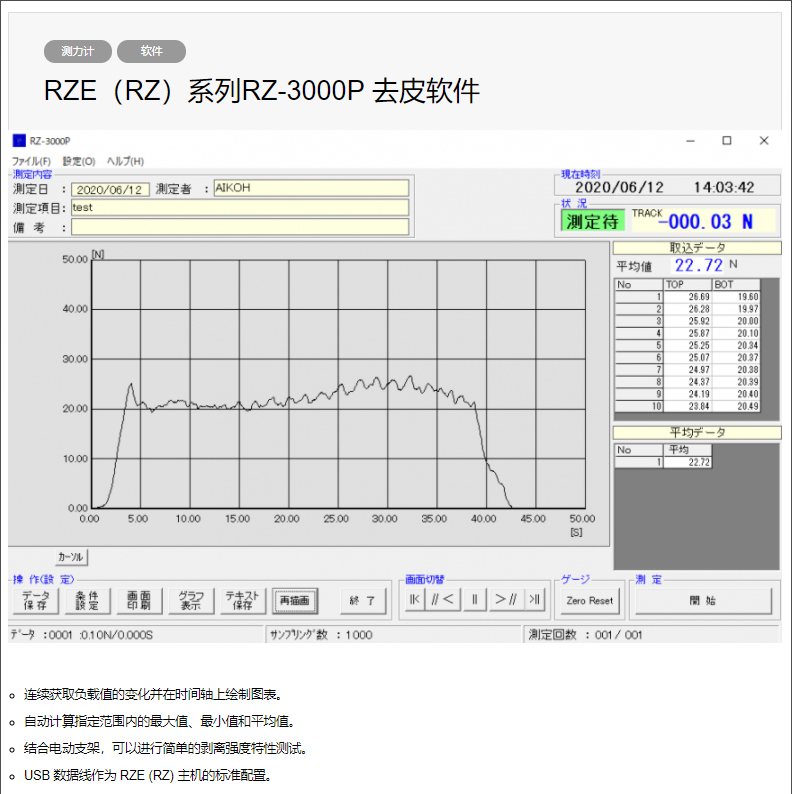792x794 pixels.
Task: Select TOP value 25.87 in row 4
Action: coord(687,333)
